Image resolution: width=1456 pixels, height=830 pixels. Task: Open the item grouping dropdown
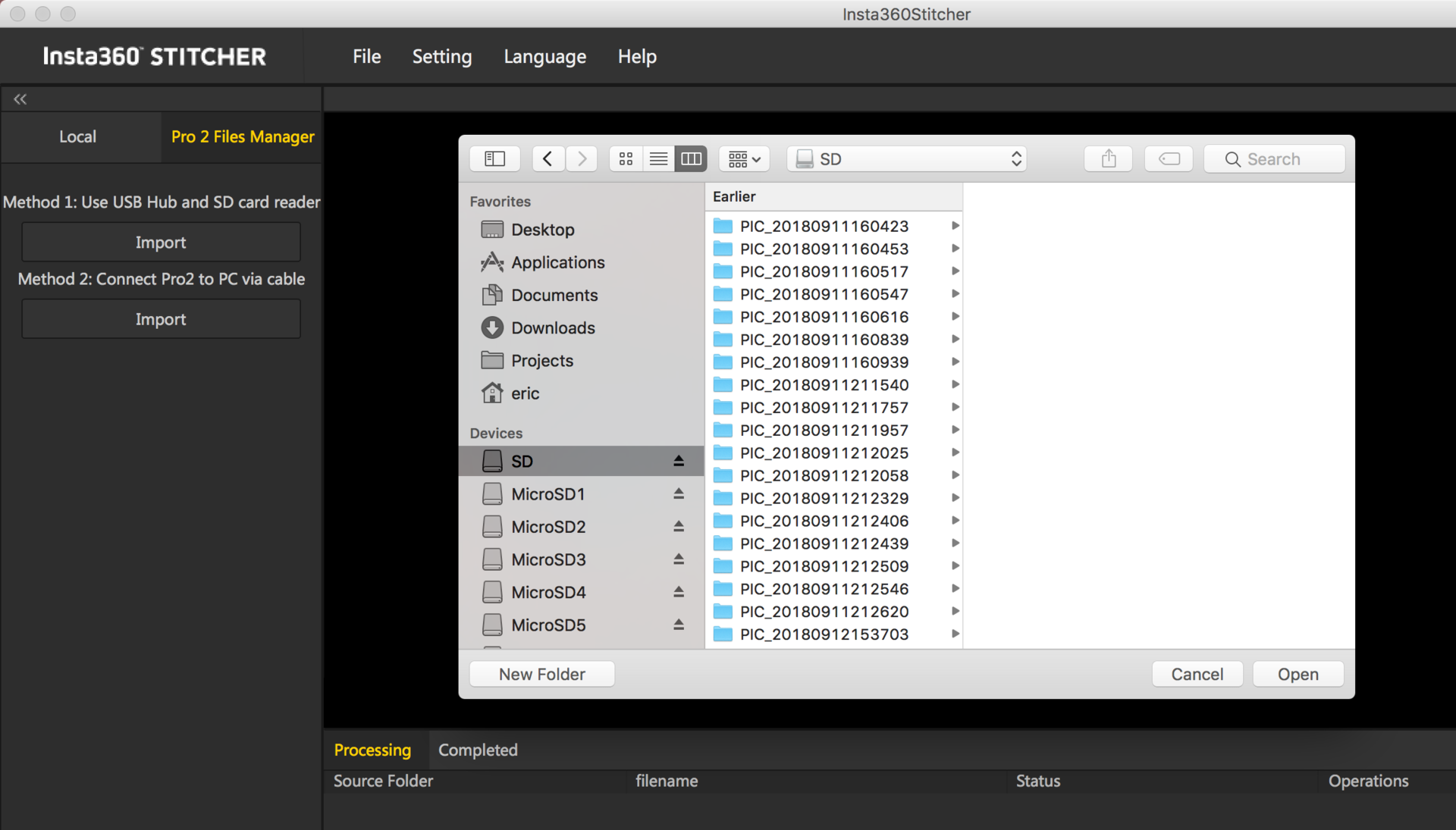[x=744, y=159]
